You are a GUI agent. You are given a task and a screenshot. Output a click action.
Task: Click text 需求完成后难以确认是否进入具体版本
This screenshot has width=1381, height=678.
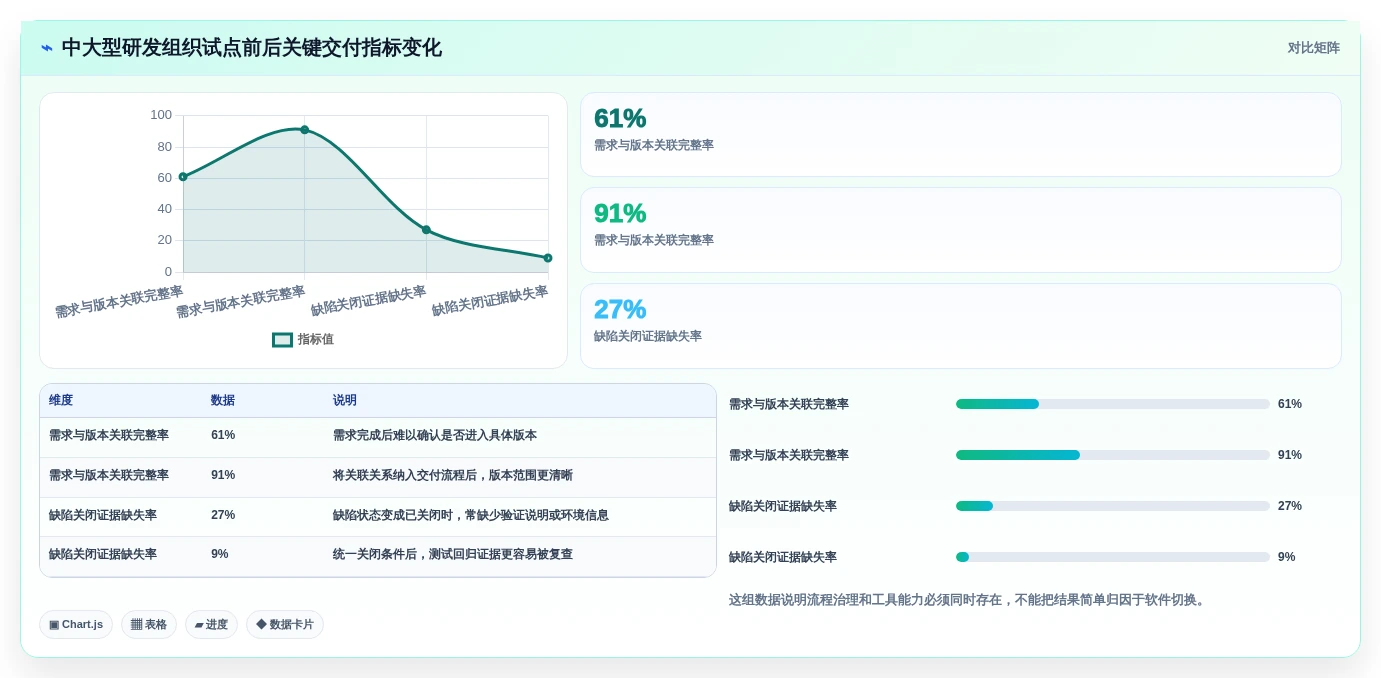click(x=435, y=436)
